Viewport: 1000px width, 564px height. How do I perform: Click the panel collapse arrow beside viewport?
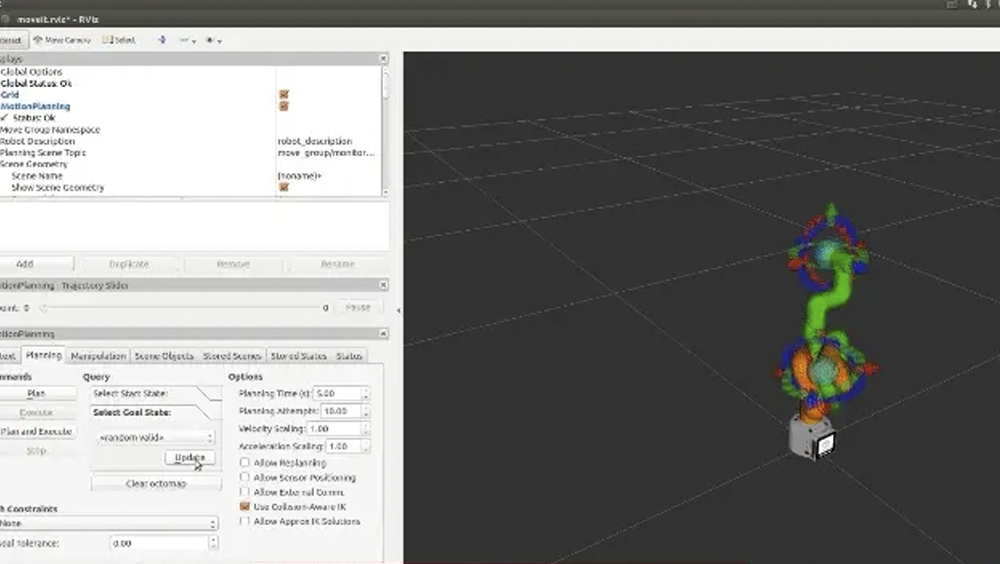399,310
